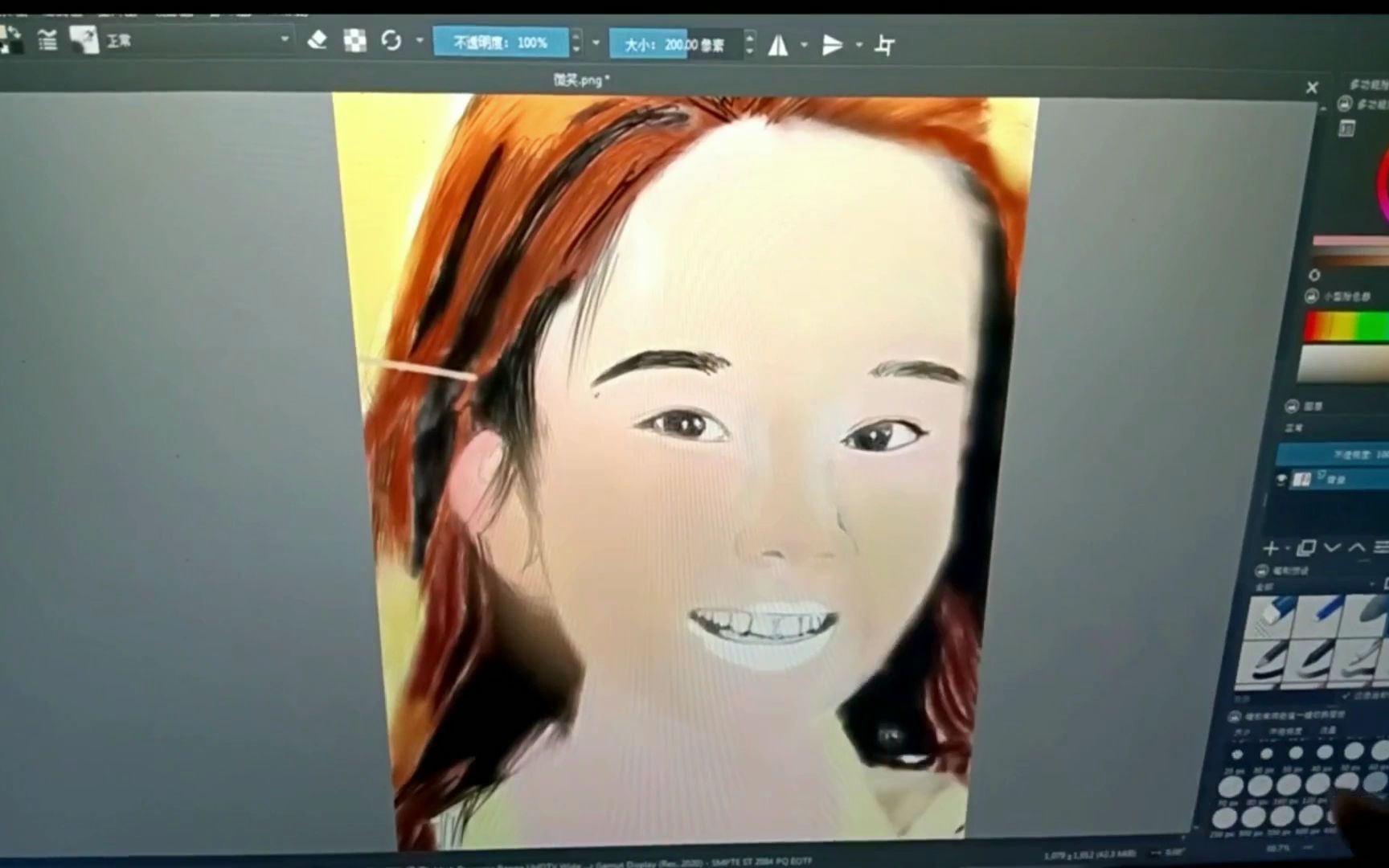Viewport: 1389px width, 868px height.
Task: Step the opacity value spinner arrows
Action: point(576,42)
